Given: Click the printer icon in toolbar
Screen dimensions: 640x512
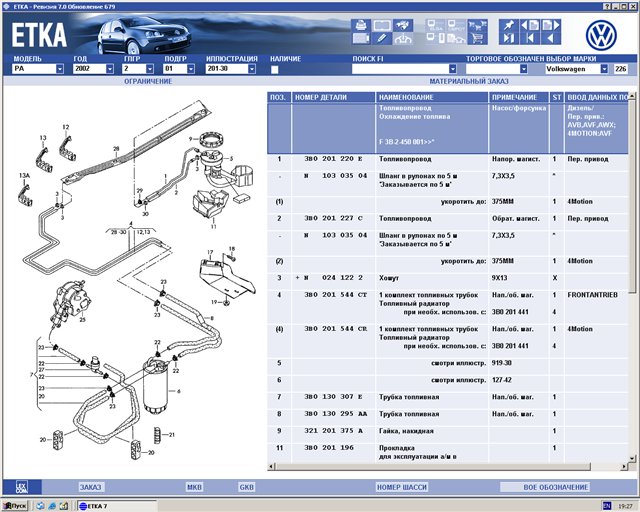Looking at the screenshot, I should pos(361,25).
